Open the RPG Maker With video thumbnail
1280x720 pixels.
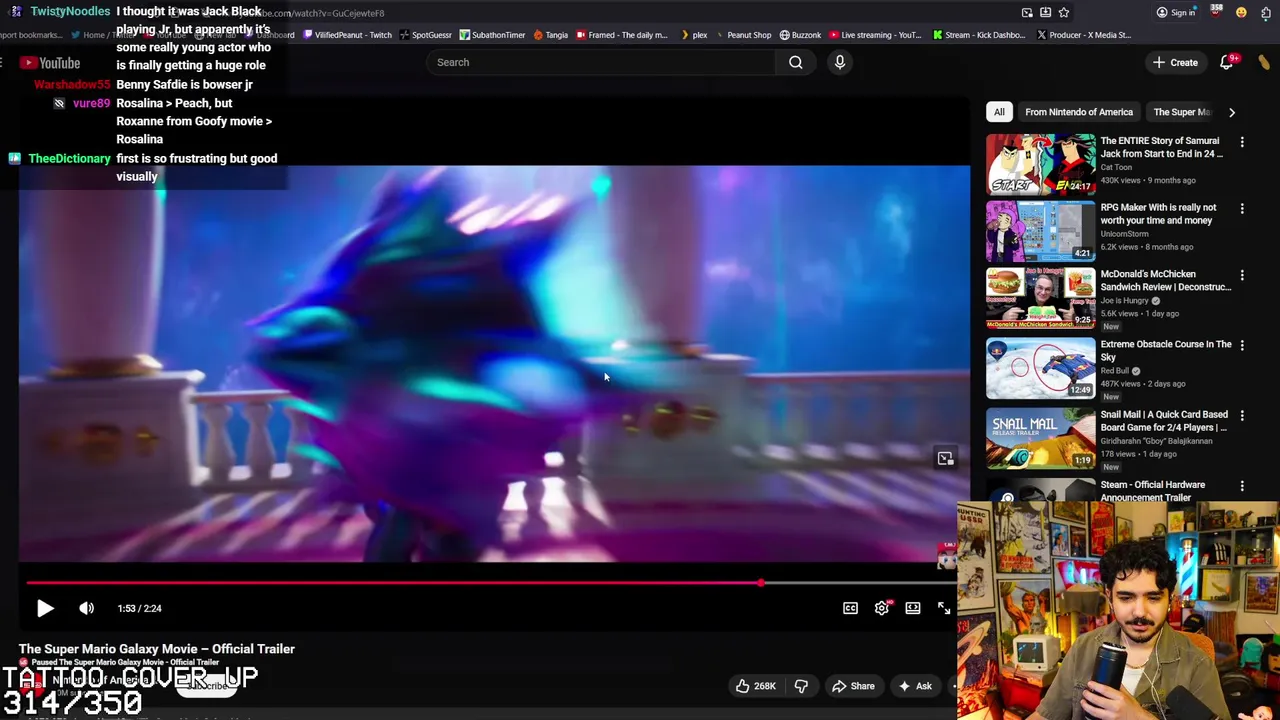pos(1040,231)
